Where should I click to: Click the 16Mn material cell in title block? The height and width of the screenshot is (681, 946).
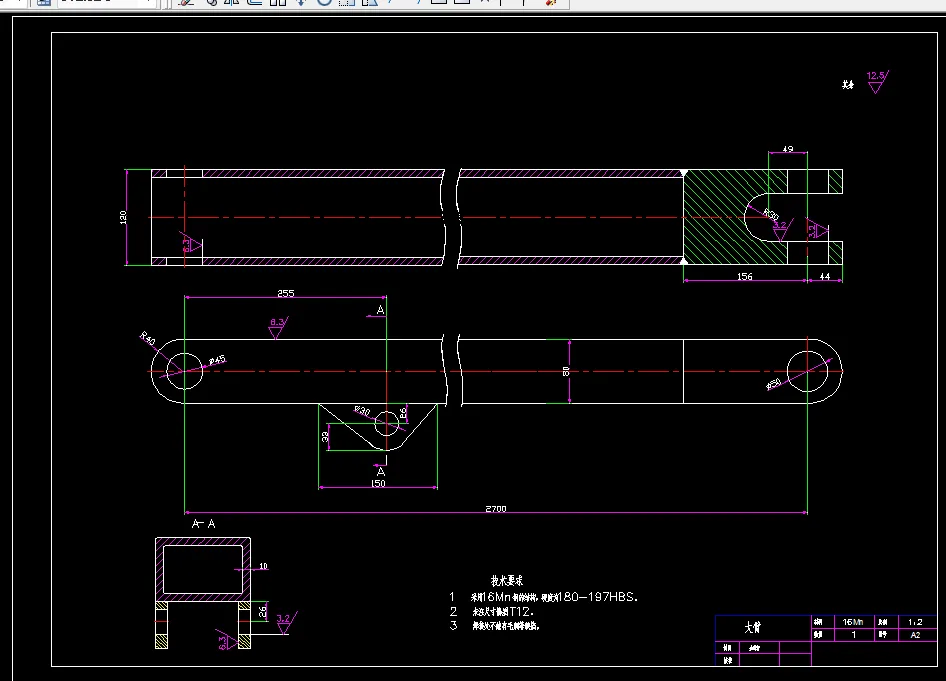[852, 622]
